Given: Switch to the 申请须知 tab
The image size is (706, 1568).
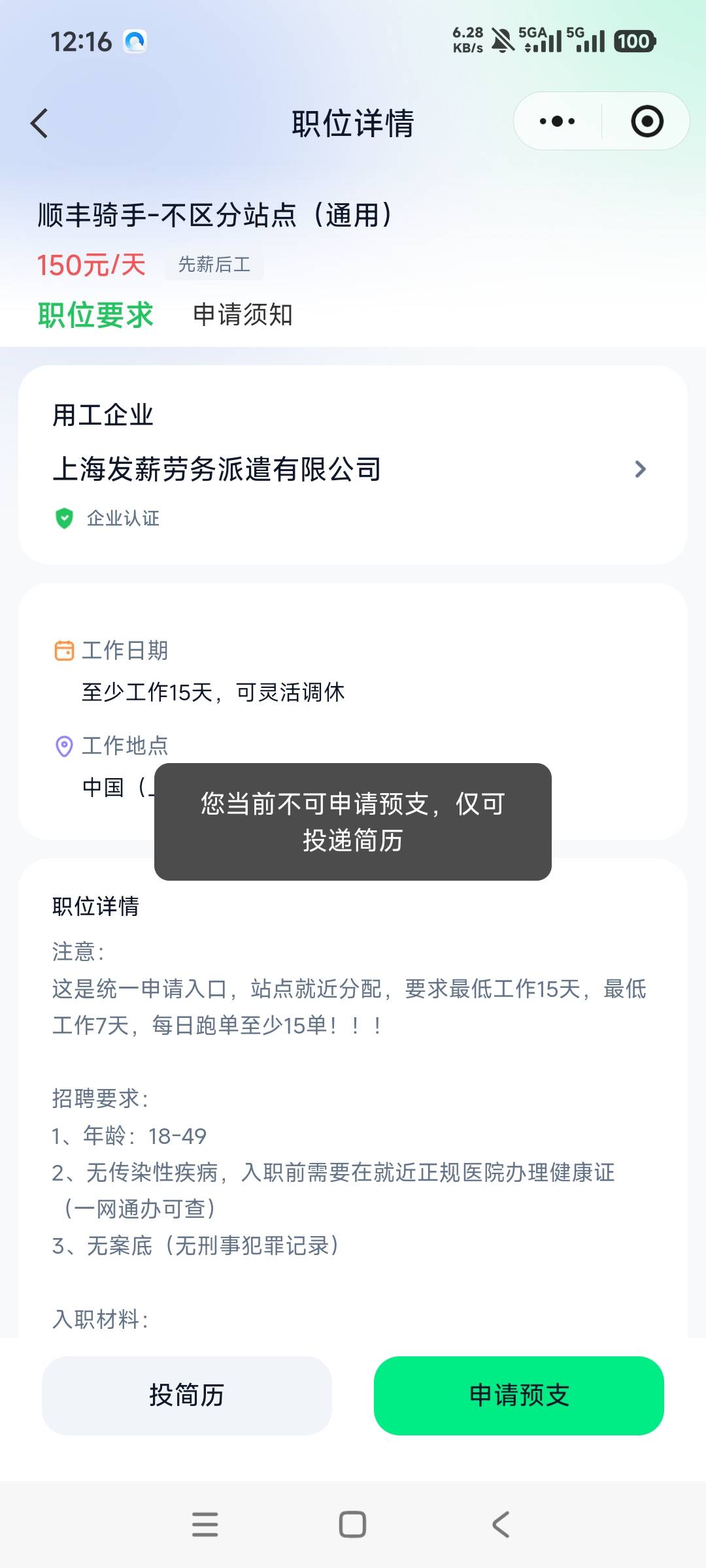Looking at the screenshot, I should [243, 315].
